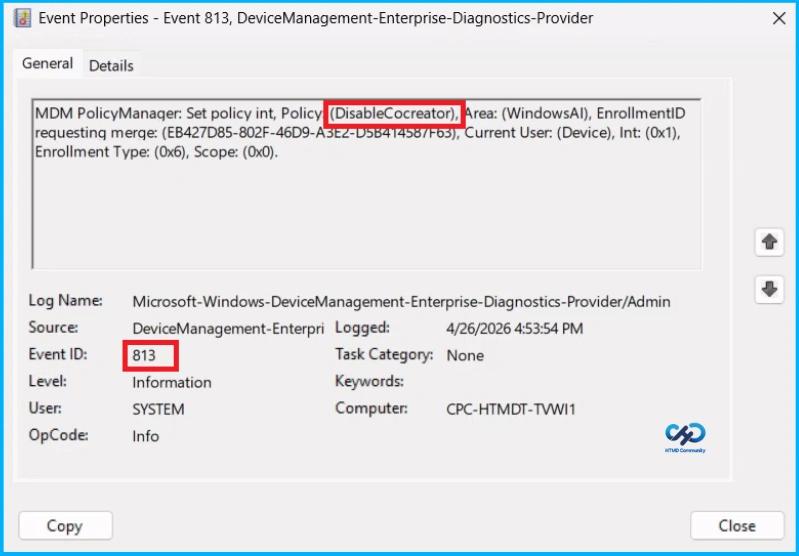Click the User value SYSTEM

tap(158, 409)
